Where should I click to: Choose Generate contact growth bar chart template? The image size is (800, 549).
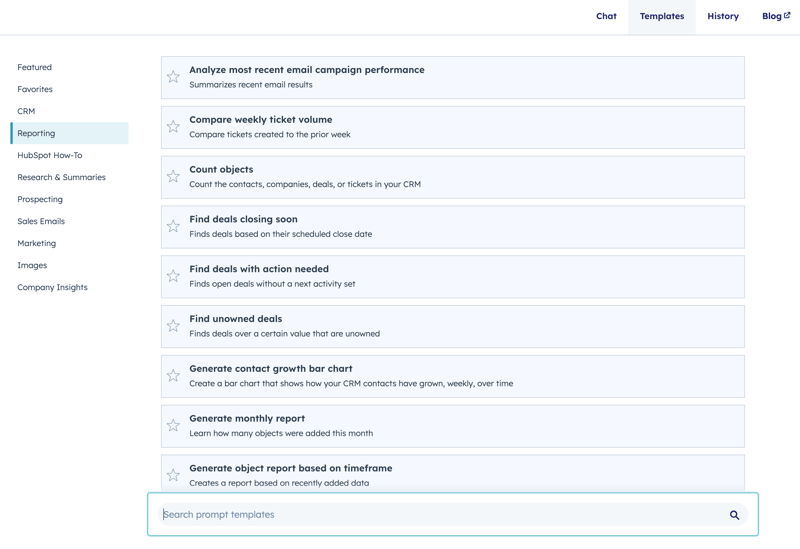(453, 377)
